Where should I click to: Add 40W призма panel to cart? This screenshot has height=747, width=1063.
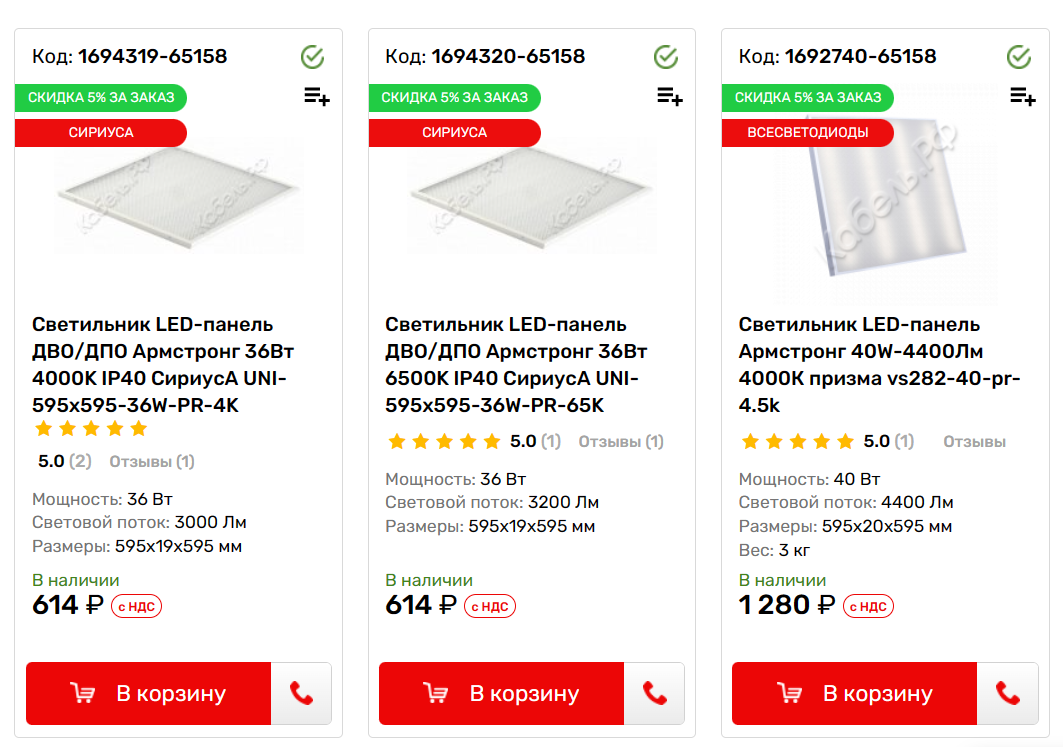pos(855,693)
